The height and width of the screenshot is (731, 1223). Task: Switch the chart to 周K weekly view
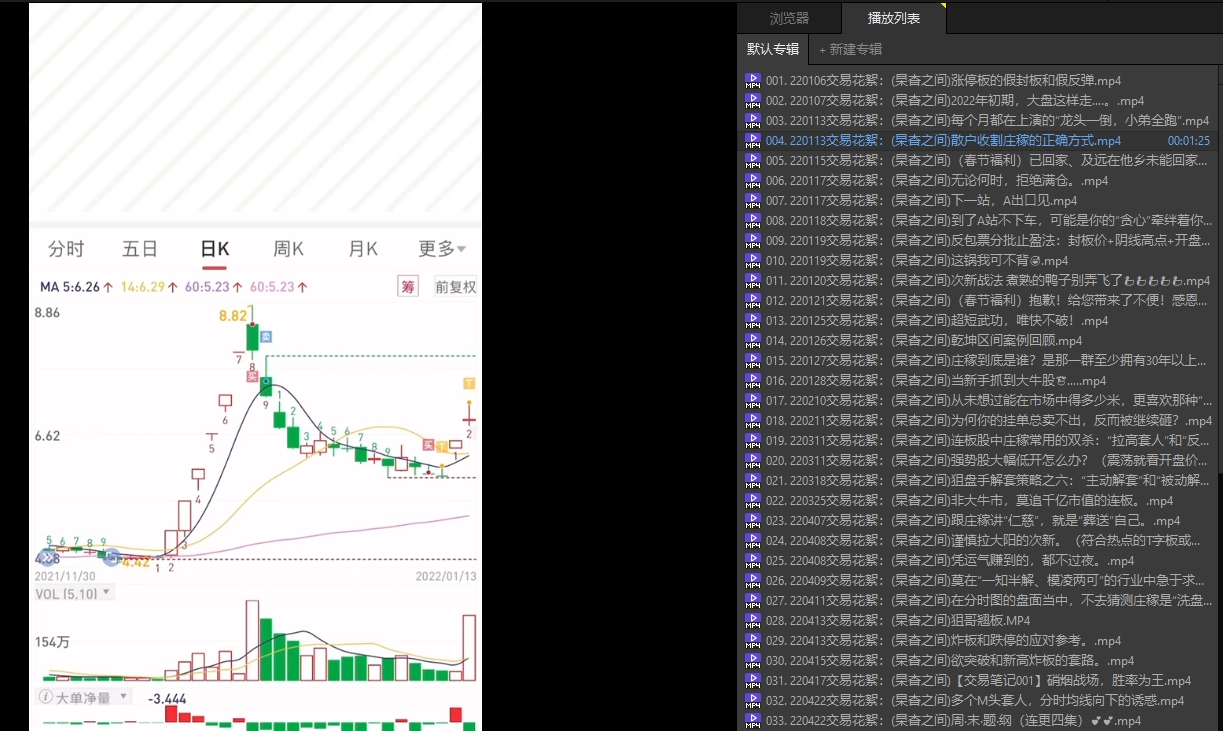point(289,249)
